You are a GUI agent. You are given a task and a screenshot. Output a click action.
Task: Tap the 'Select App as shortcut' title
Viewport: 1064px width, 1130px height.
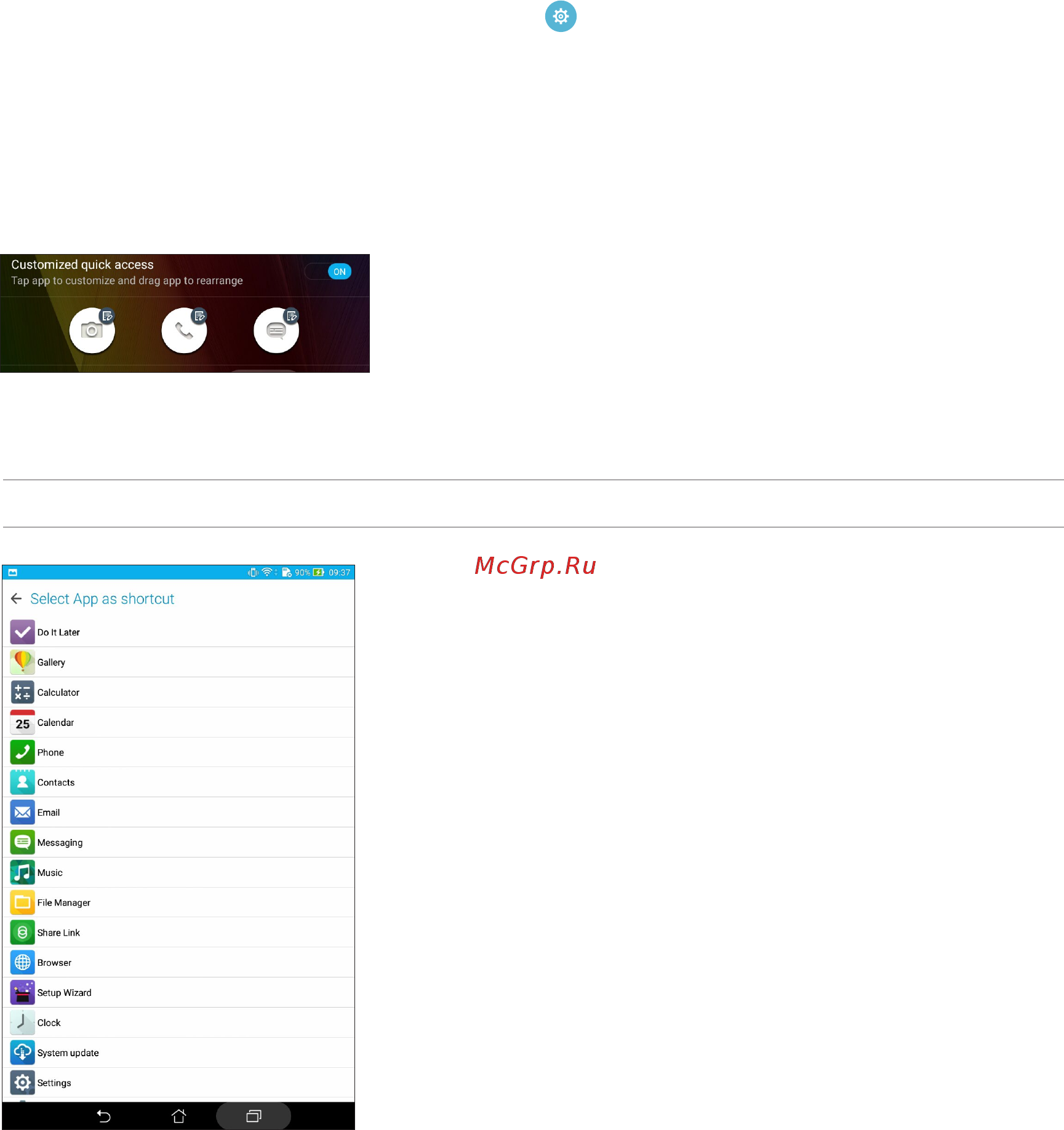[102, 599]
